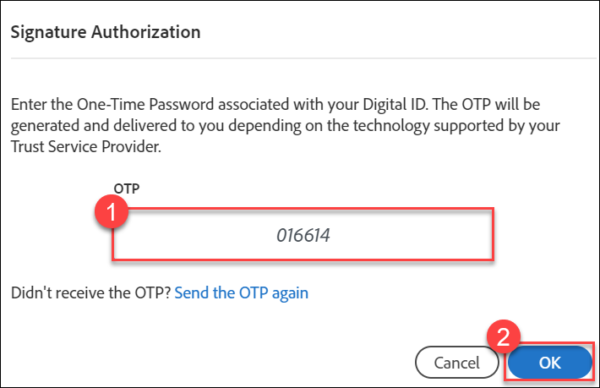Screen dimensions: 600x388
Task: Click inside the OTP input field
Action: [303, 235]
